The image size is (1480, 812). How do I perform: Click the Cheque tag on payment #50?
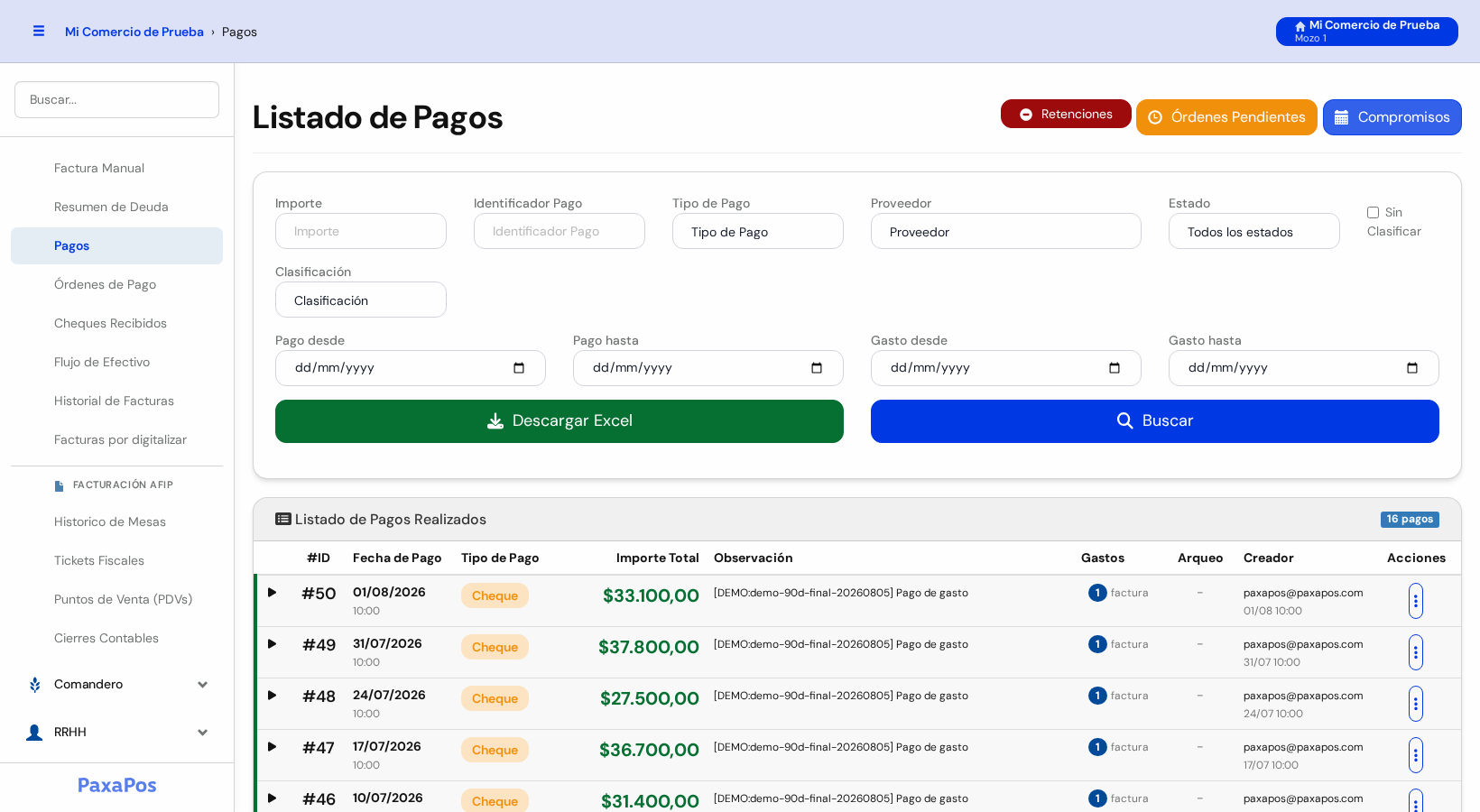[495, 595]
